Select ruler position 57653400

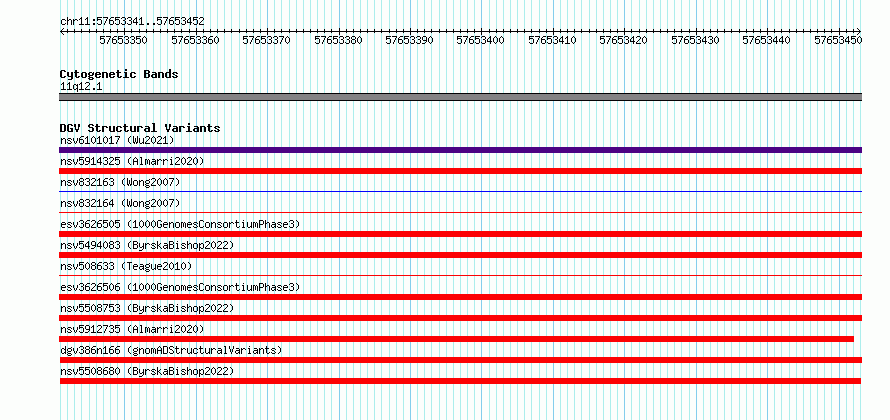(481, 40)
